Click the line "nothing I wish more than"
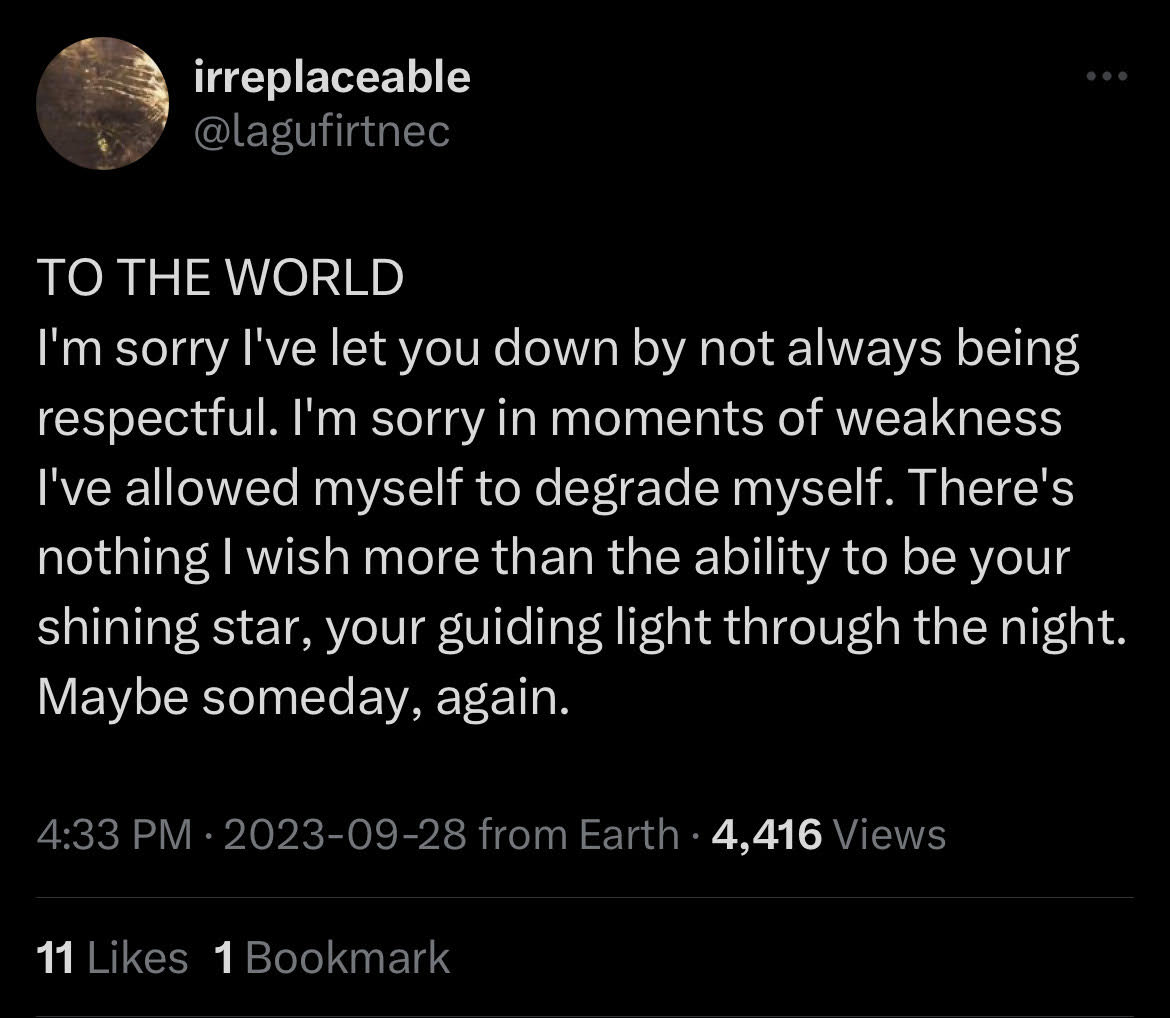The height and width of the screenshot is (1018, 1170). click(x=554, y=558)
